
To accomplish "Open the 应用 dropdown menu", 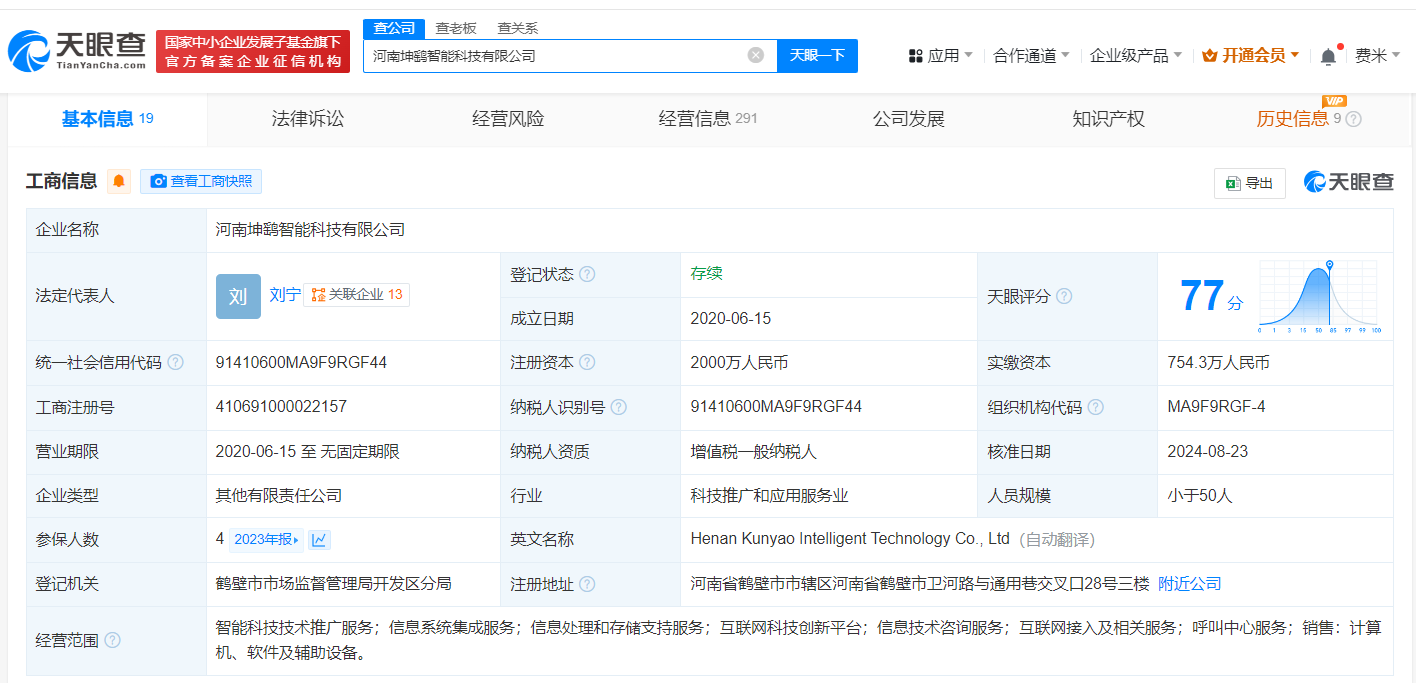I will pyautogui.click(x=940, y=56).
